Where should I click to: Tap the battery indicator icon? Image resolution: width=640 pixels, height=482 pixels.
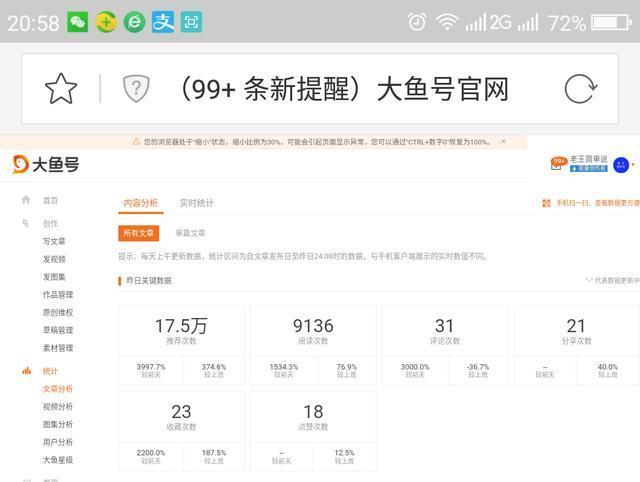[x=611, y=22]
